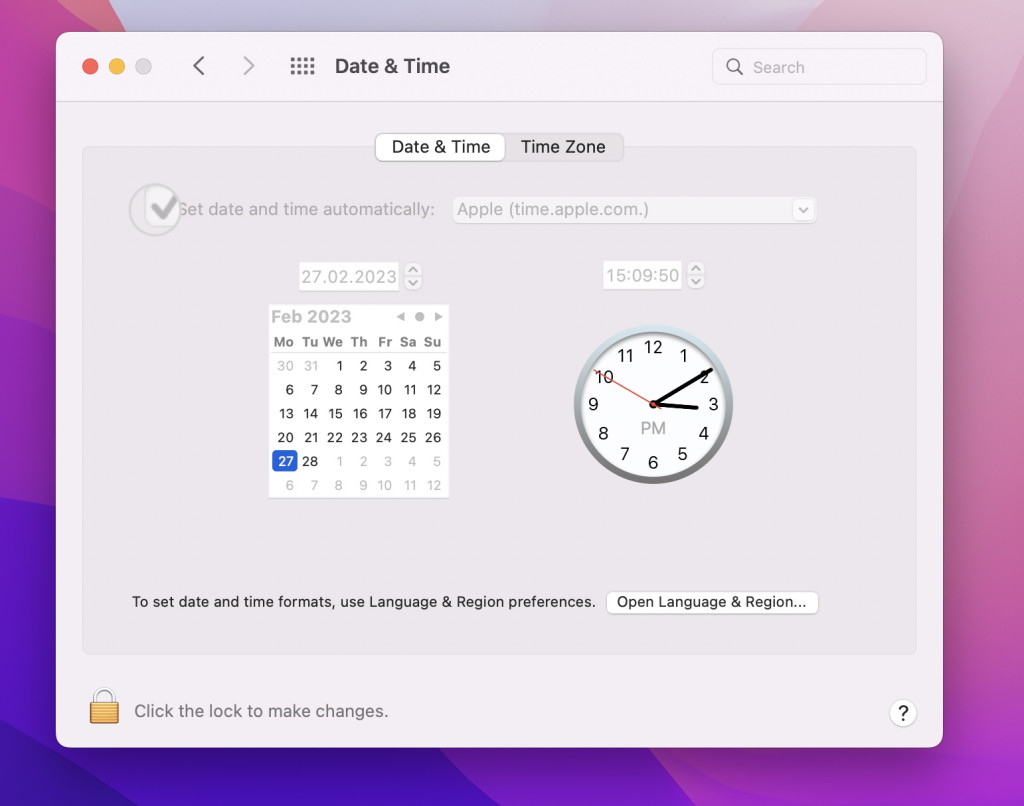Decrease date with down stepper arrow

pos(413,283)
